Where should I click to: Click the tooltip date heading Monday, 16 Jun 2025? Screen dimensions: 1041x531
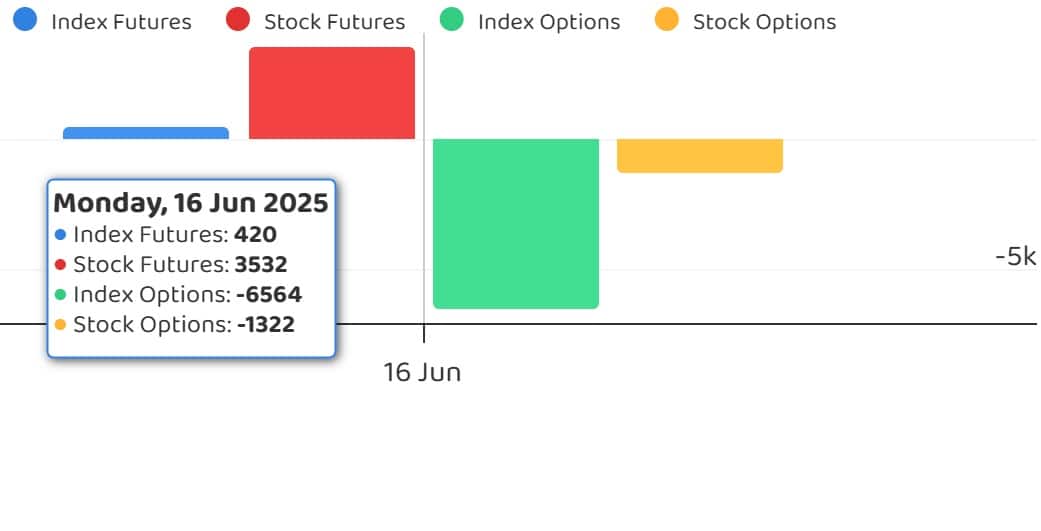[191, 203]
